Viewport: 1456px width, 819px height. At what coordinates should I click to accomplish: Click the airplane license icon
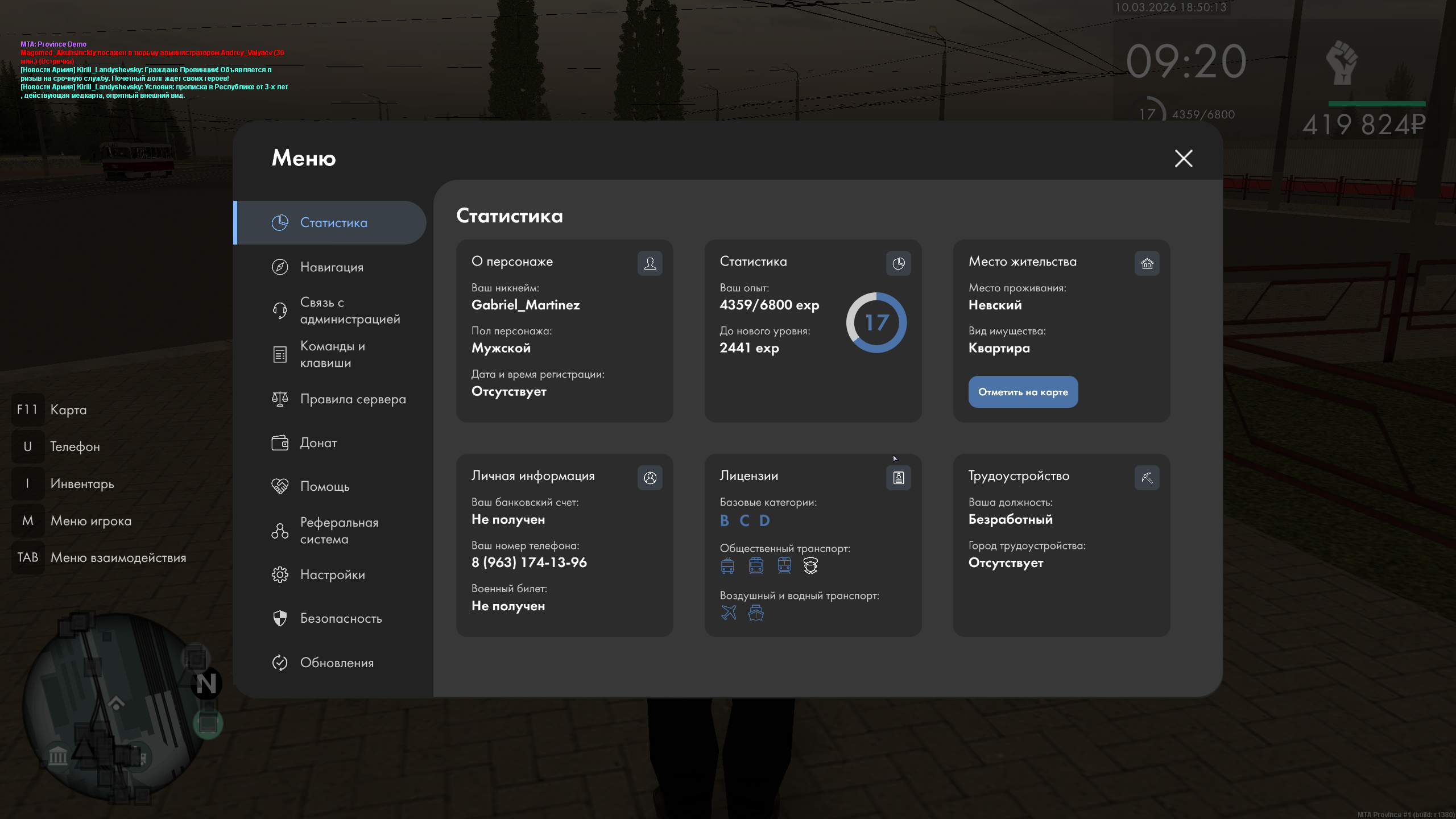tap(729, 613)
